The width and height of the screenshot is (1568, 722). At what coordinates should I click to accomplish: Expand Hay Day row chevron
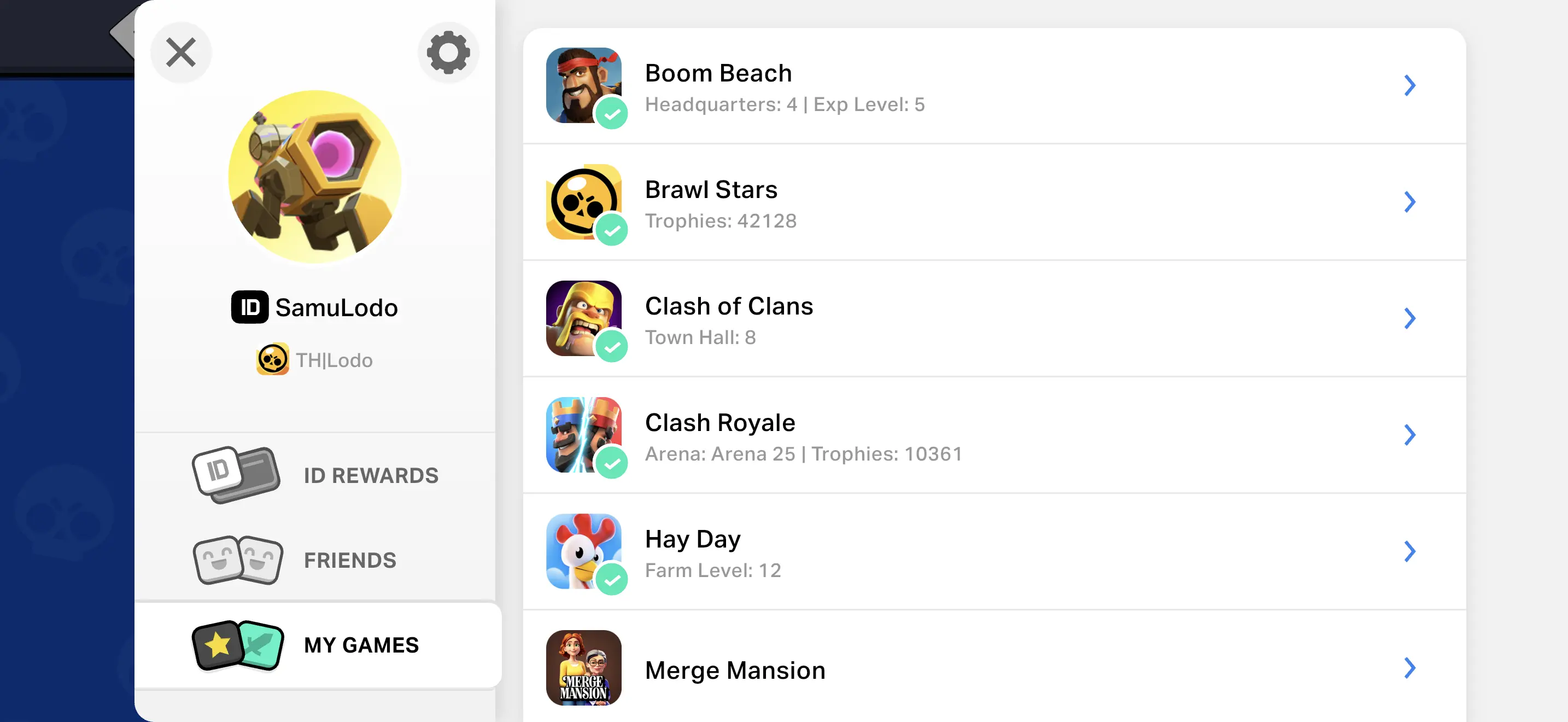point(1410,551)
